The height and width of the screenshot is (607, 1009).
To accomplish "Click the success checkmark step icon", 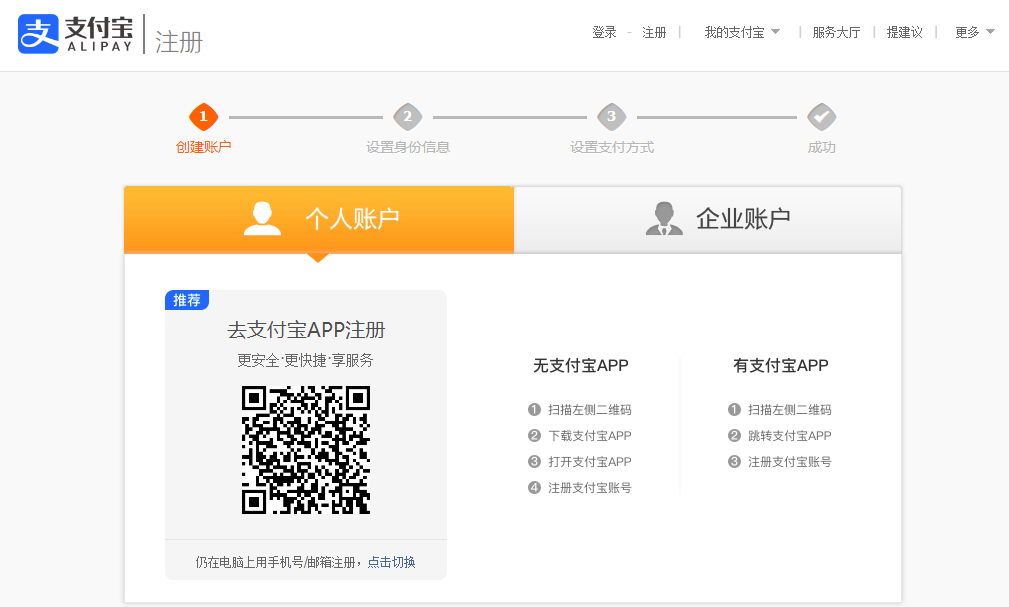I will tap(821, 117).
